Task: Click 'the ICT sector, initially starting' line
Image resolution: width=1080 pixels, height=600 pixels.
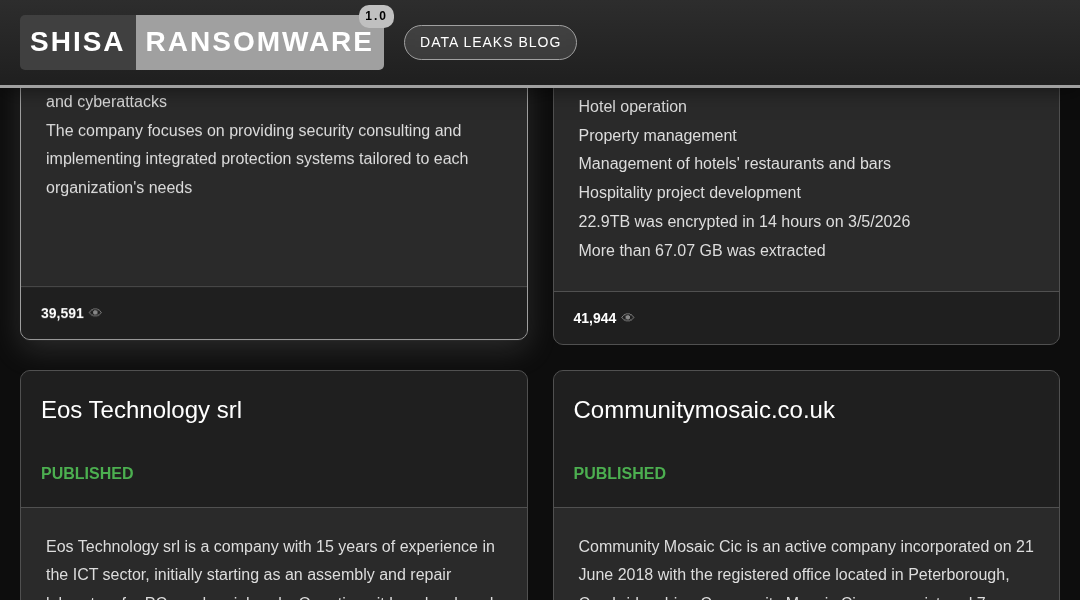Action: (x=249, y=575)
